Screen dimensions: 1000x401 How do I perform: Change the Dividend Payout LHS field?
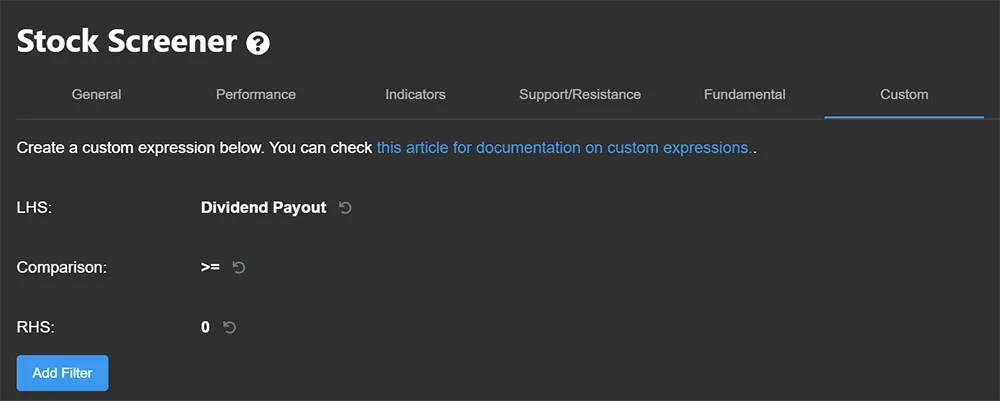pyautogui.click(x=263, y=208)
